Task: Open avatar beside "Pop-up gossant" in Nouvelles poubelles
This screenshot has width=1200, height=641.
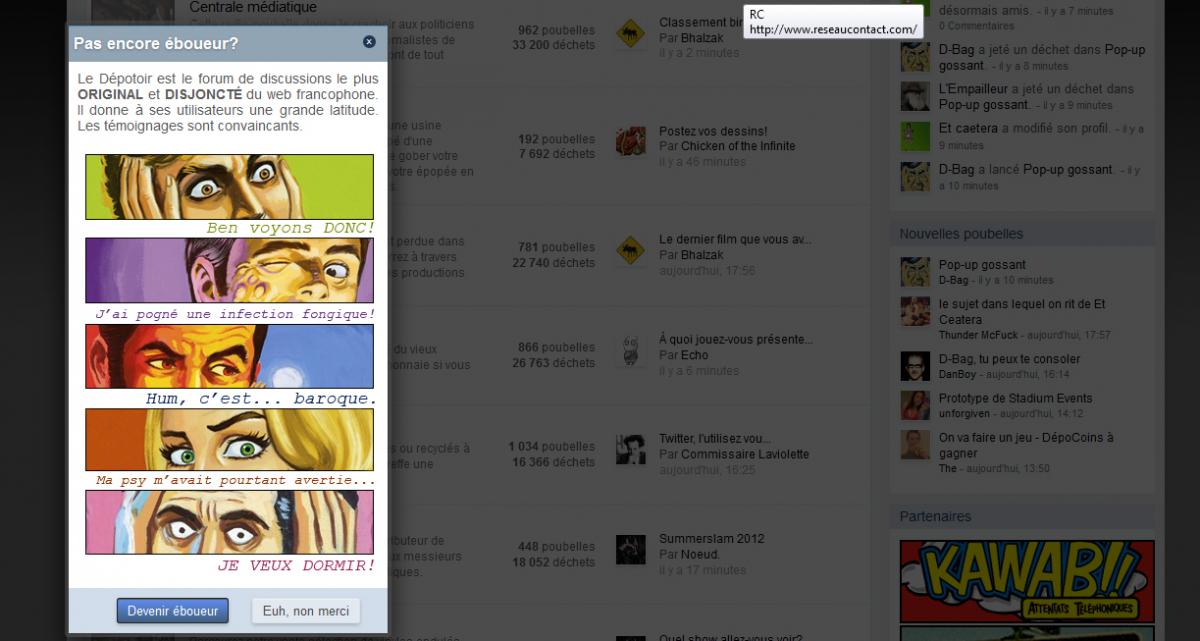Action: coord(915,272)
